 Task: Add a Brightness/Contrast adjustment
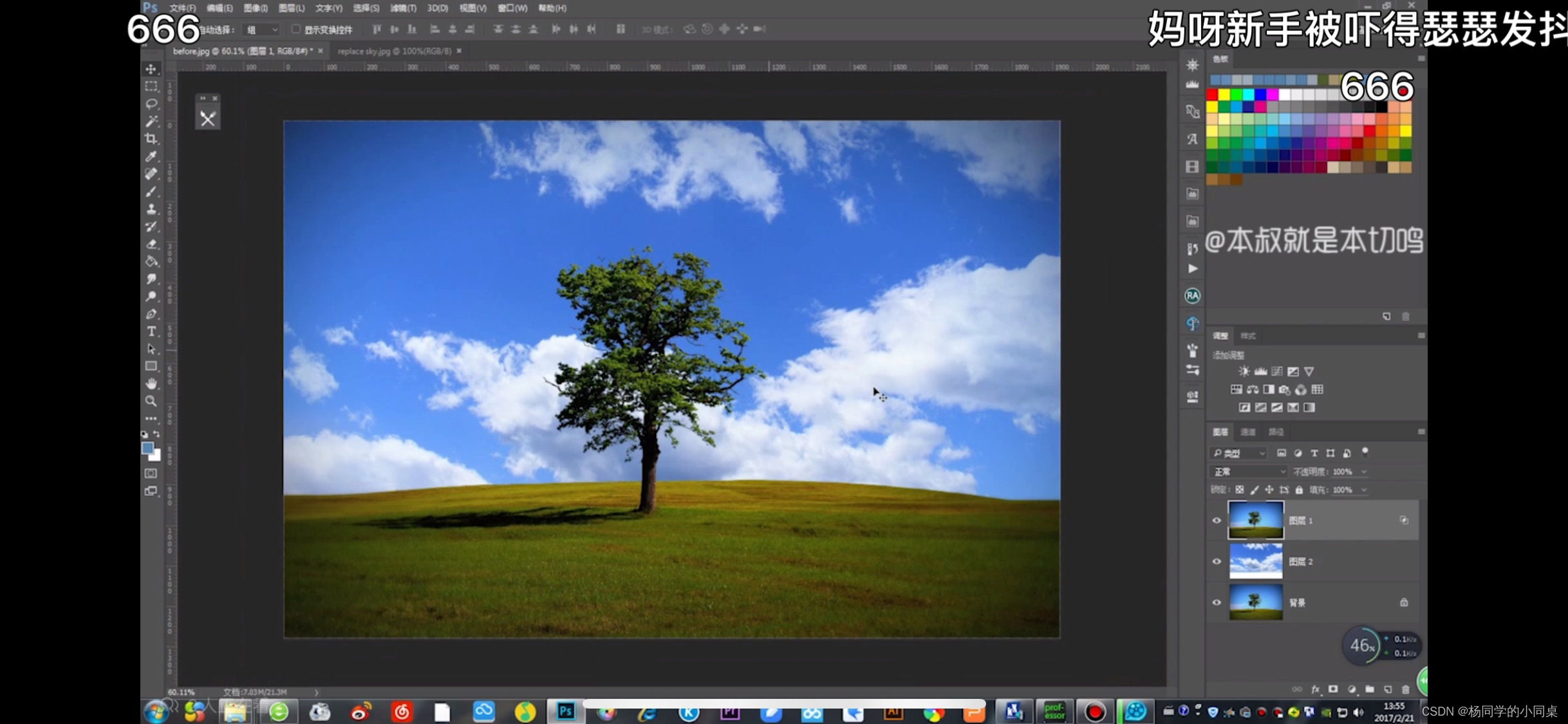click(1244, 371)
